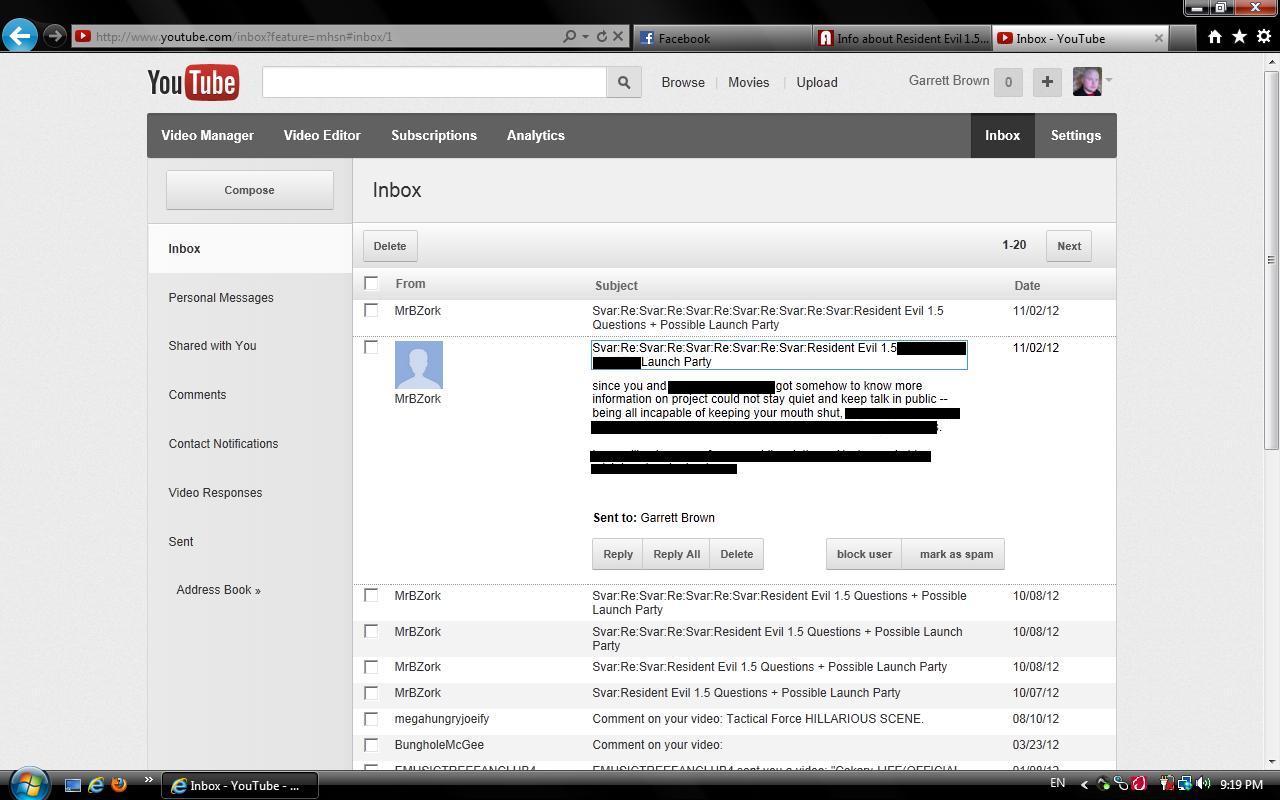Check message 'Svar:Re:Svar:Re:Svar:Resident Evil 1.5 Questions'
Image resolution: width=1280 pixels, height=800 pixels.
coord(371,631)
